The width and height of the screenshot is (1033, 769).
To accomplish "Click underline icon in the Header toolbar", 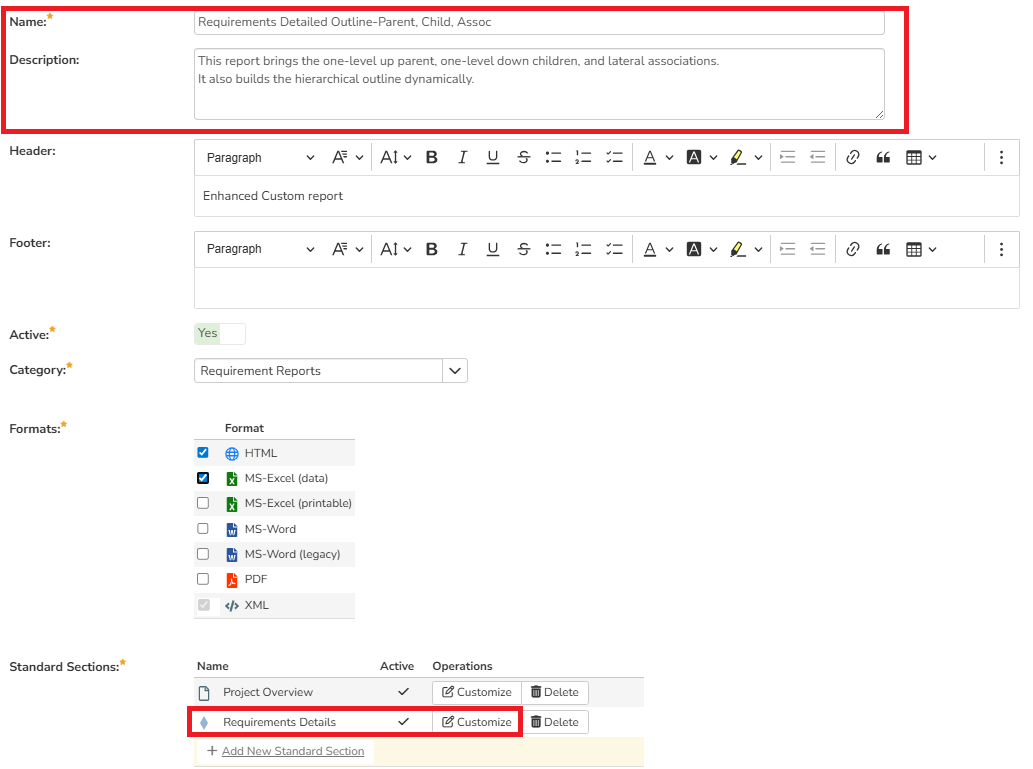I will 493,157.
